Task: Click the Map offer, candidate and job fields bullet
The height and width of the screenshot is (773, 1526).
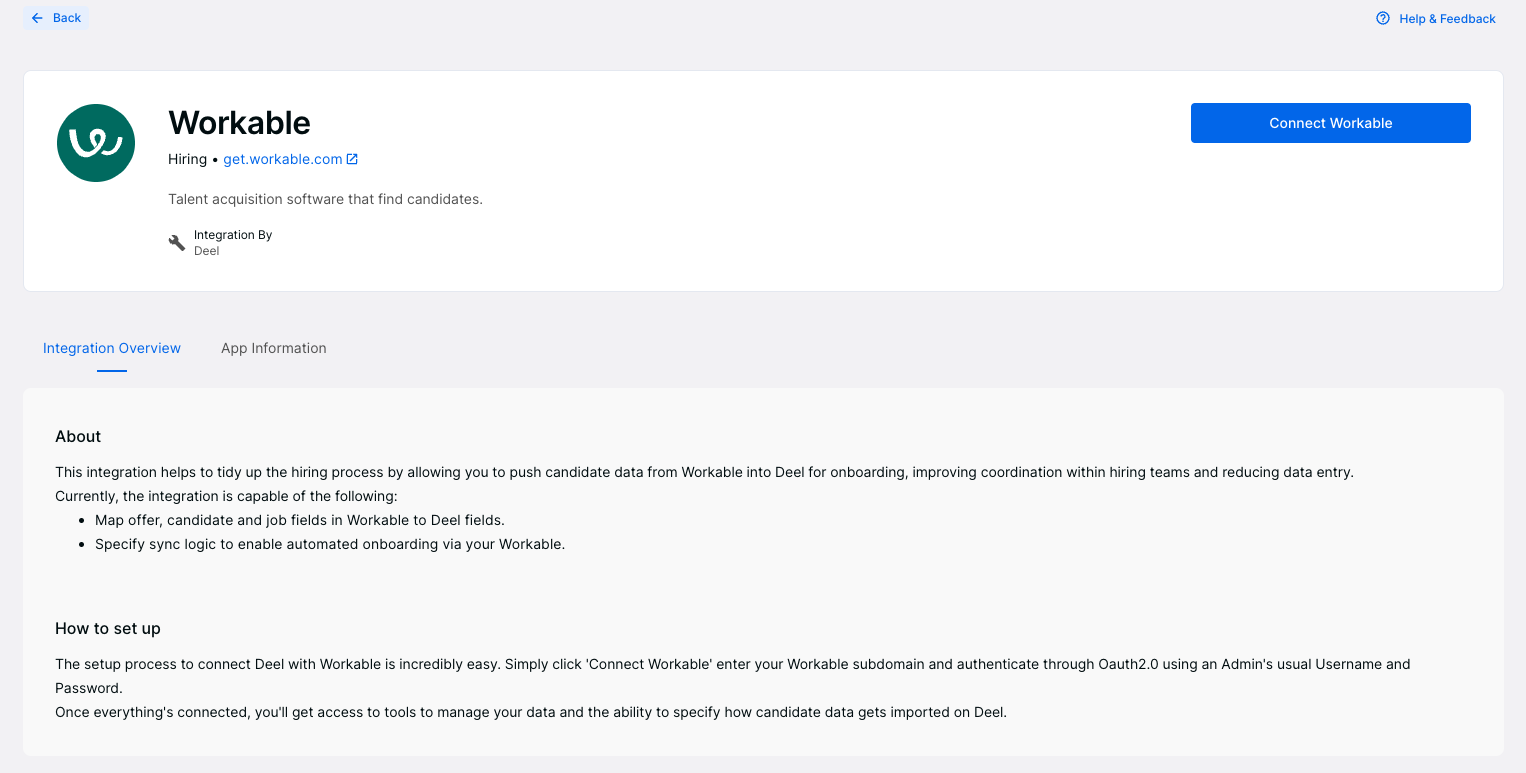Action: 300,520
